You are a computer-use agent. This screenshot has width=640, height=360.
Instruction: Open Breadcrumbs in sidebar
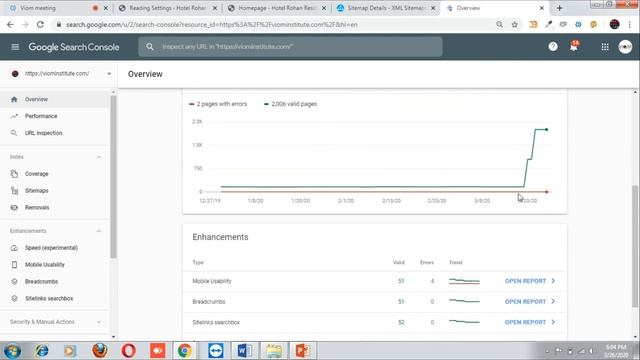(x=55, y=282)
